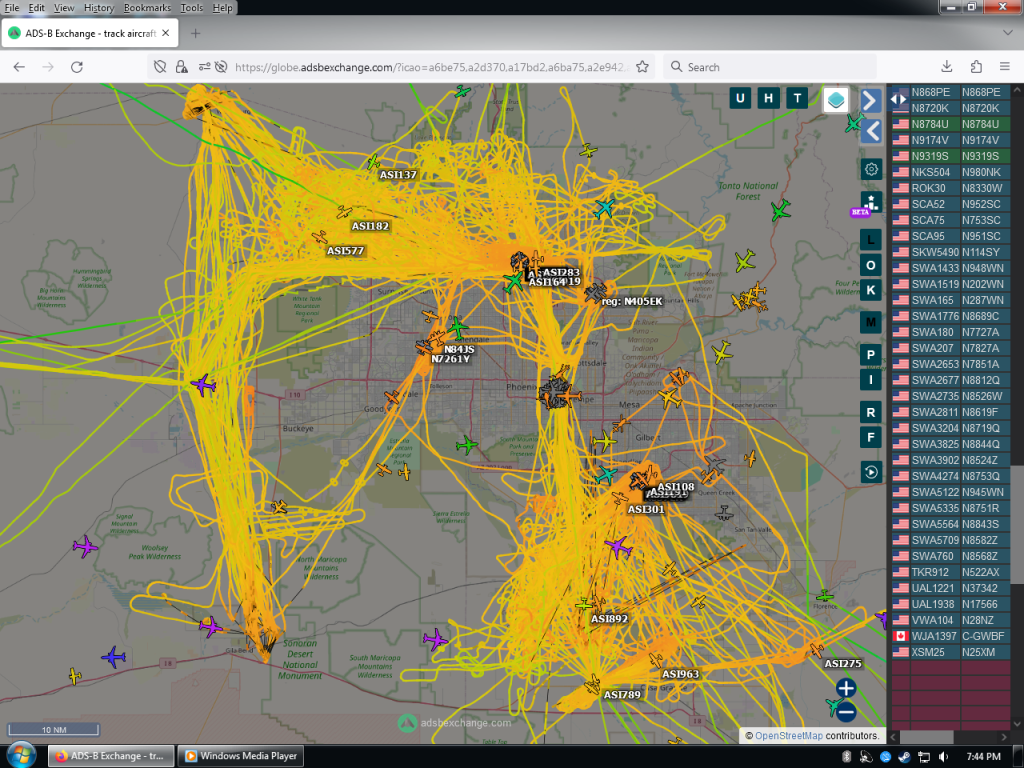Select aircraft ASI577 on map
Viewport: 1024px width, 768px height.
click(319, 236)
